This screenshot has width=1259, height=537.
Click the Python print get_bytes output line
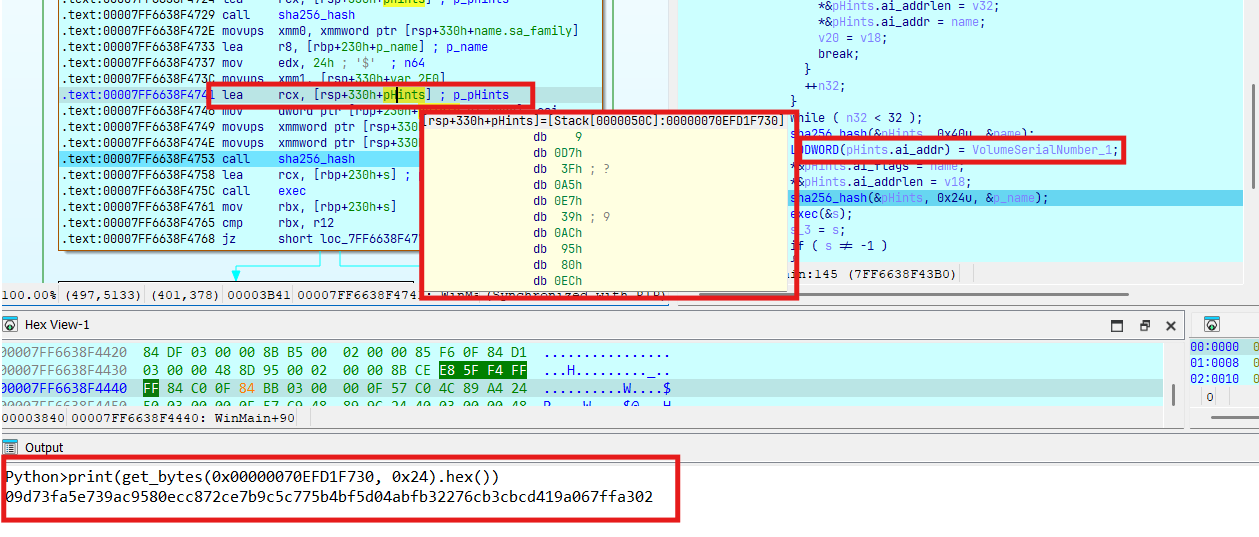click(x=251, y=477)
